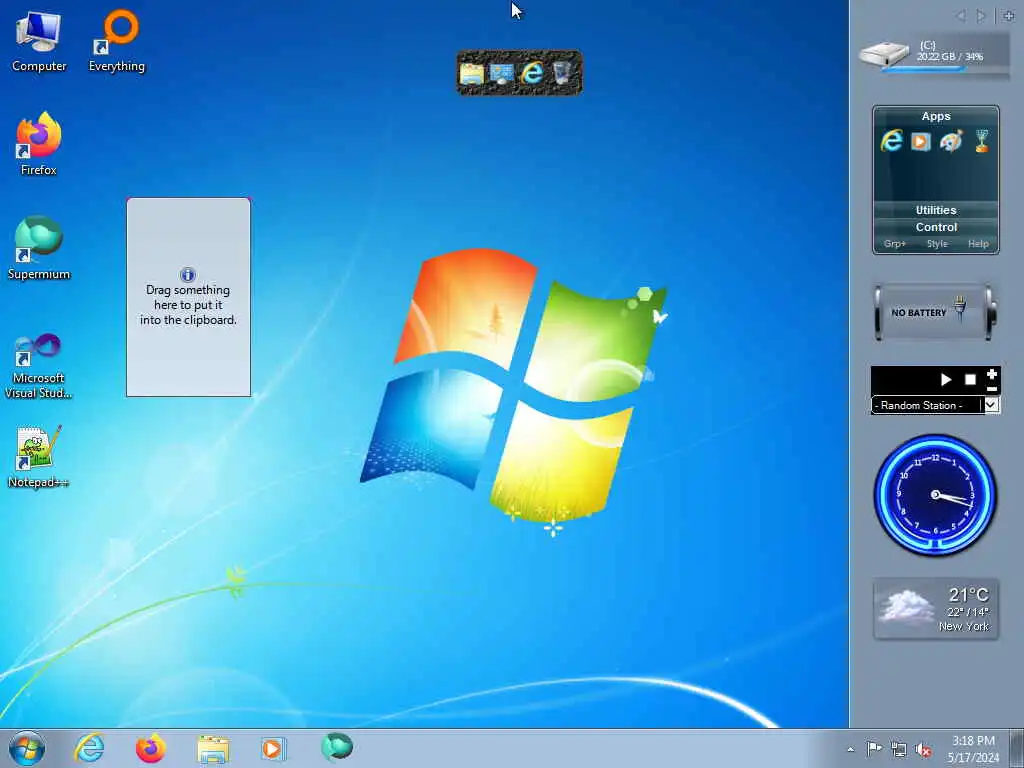
Task: Increase radio volume with plus button
Action: [992, 374]
